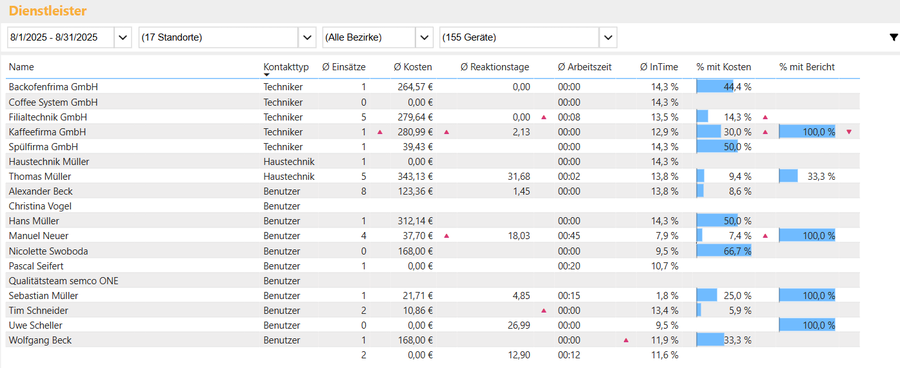Click the 31,68 Reaktionstage value
The image size is (900, 368).
click(519, 176)
